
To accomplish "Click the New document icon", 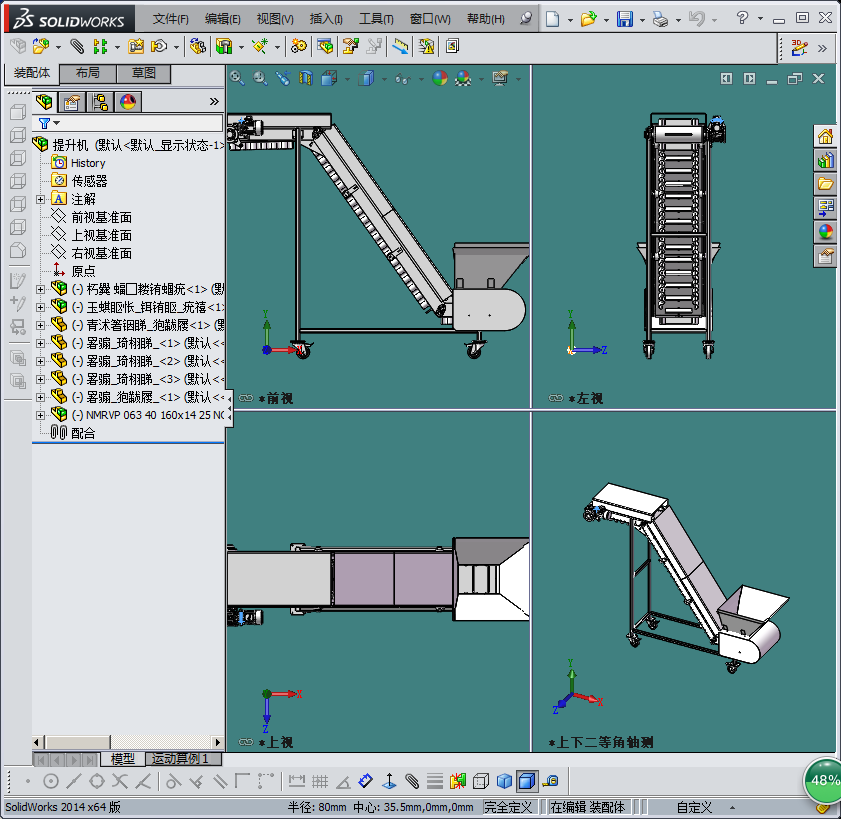I will click(x=553, y=19).
